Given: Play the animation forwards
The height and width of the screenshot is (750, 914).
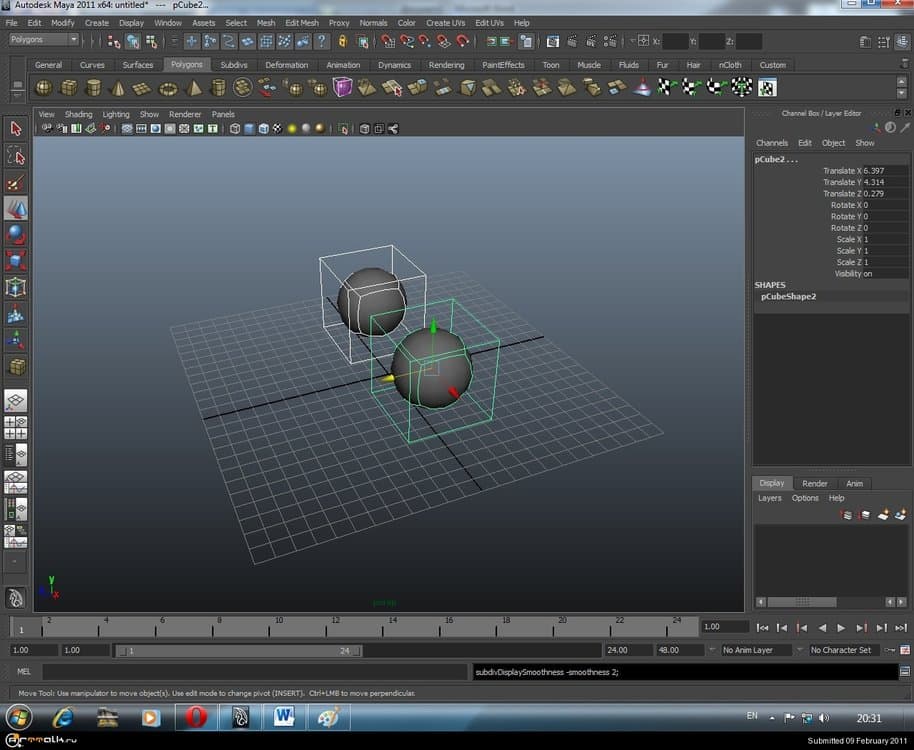Looking at the screenshot, I should pyautogui.click(x=841, y=628).
